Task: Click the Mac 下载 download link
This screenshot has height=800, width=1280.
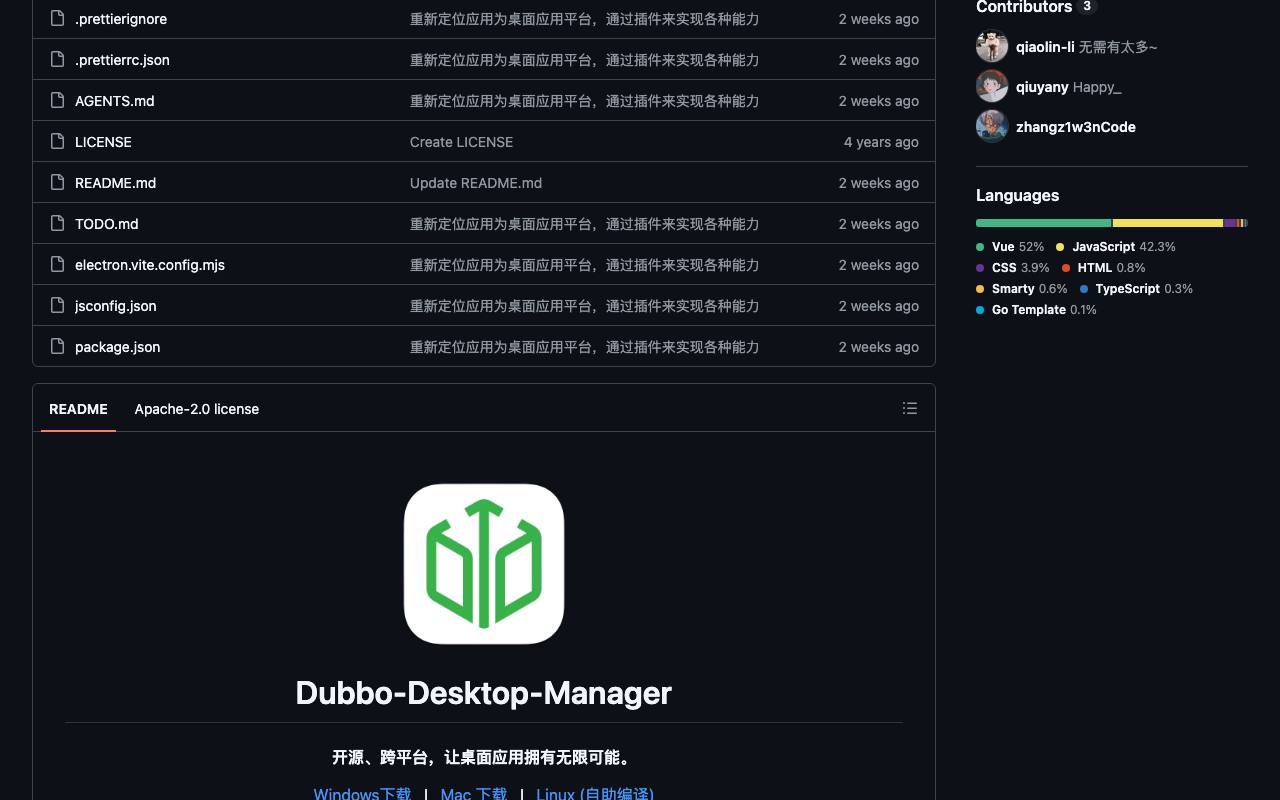Action: 474,794
